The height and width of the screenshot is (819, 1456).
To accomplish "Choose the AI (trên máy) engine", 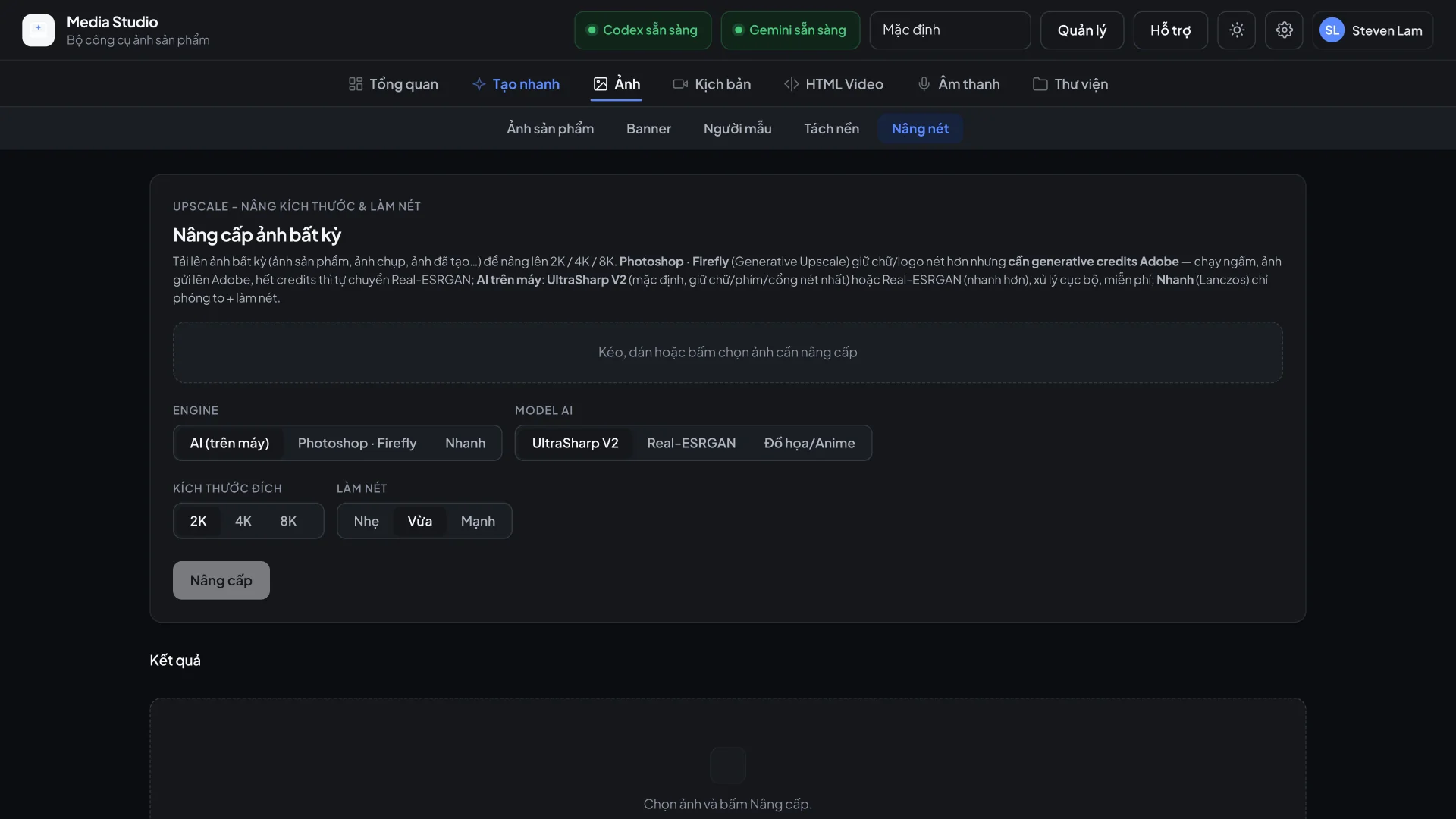I will 229,443.
